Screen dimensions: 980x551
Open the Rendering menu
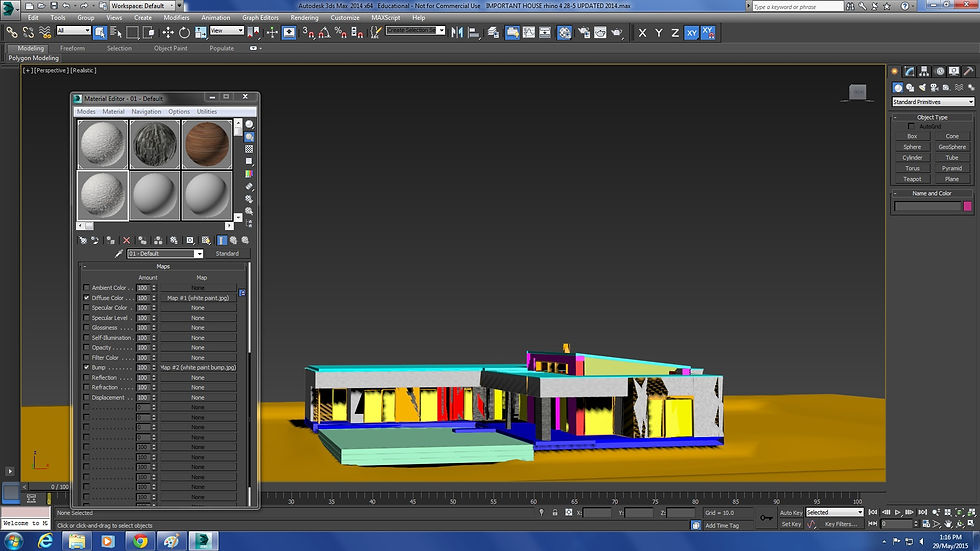(304, 18)
